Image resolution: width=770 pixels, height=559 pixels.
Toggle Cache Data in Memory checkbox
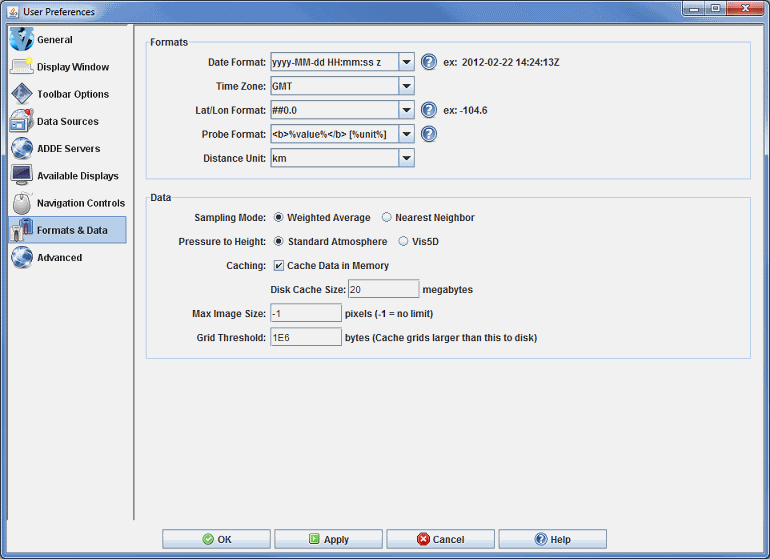tap(278, 266)
